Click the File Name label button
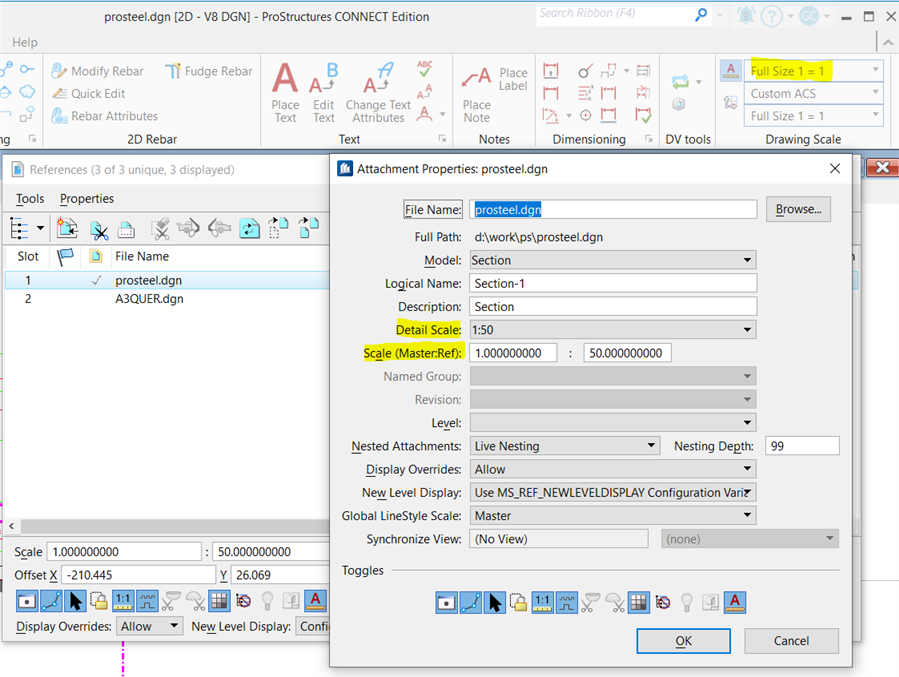This screenshot has height=677, width=899. click(432, 210)
